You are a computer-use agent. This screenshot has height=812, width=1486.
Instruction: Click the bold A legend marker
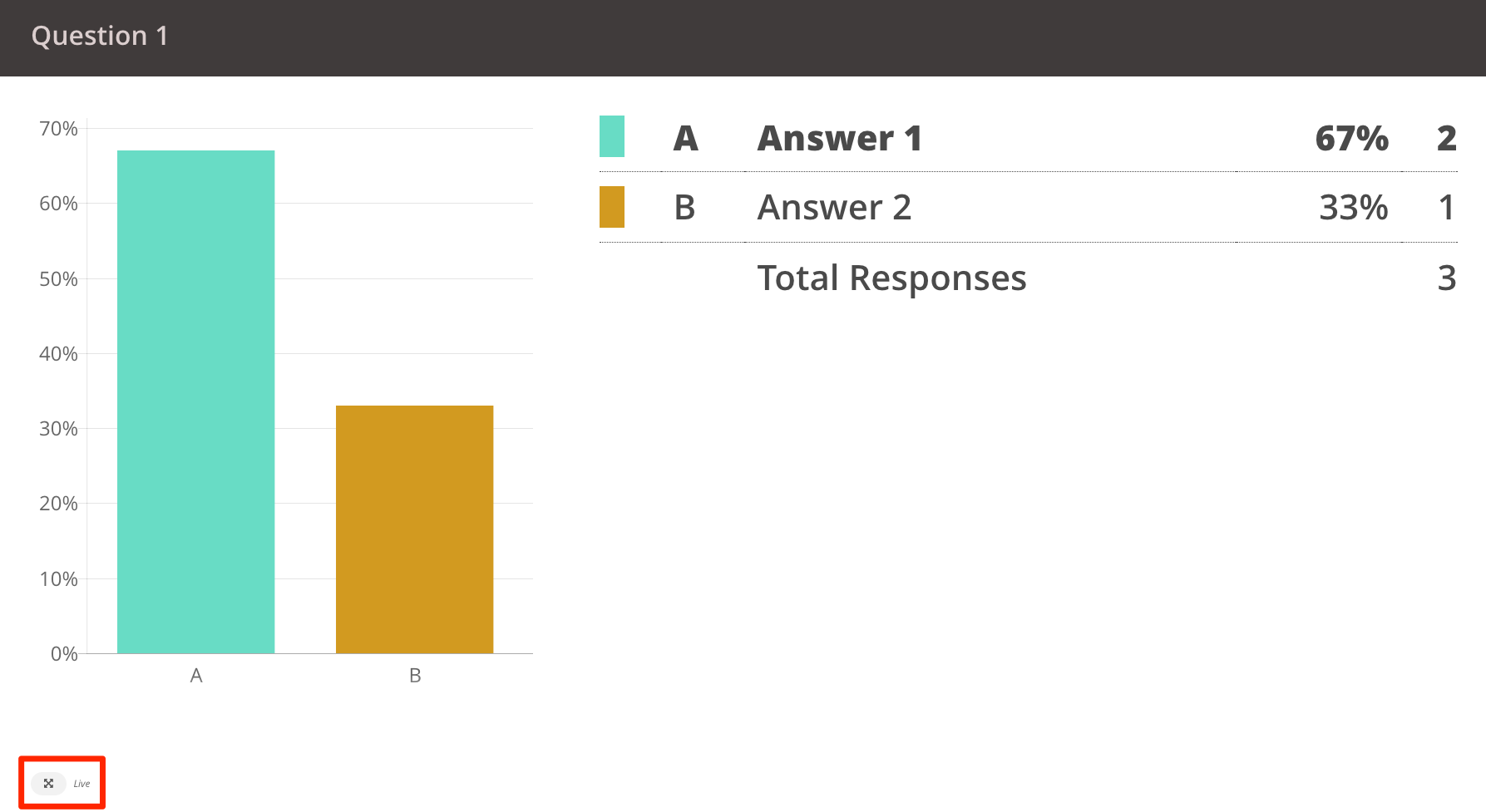click(x=686, y=138)
